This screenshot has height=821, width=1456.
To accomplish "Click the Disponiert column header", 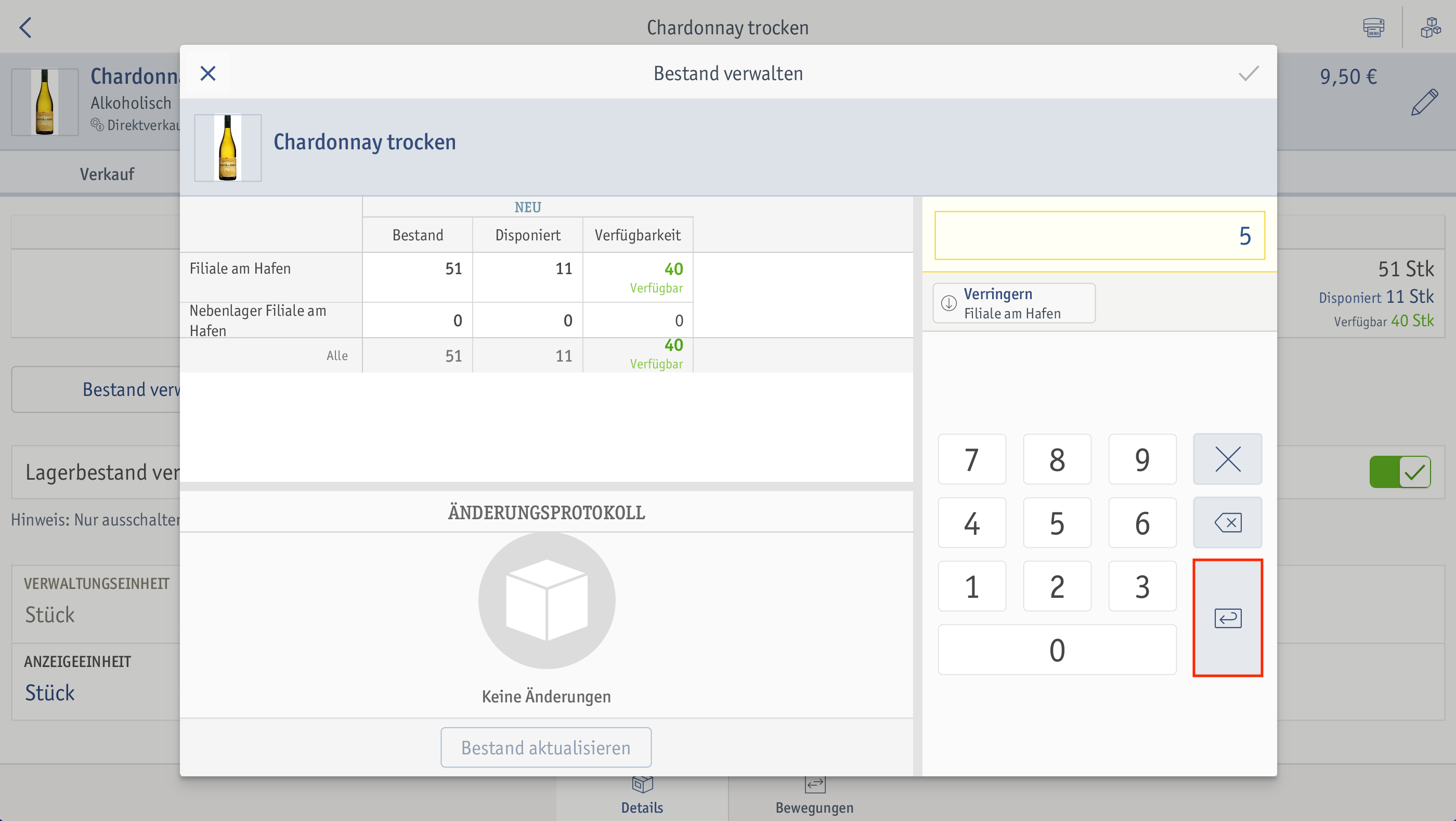I will pyautogui.click(x=527, y=235).
